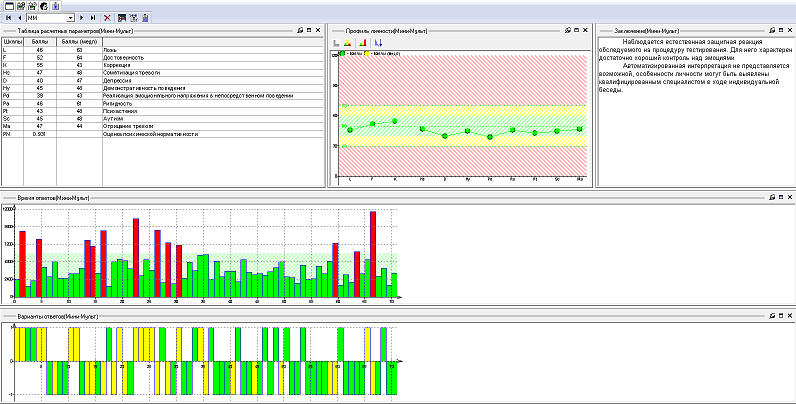Maximize the parameters table panel
This screenshot has height=404, width=796.
point(310,31)
